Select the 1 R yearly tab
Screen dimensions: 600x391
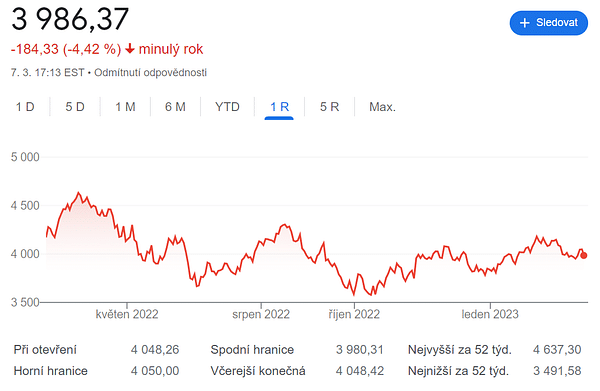(x=279, y=107)
